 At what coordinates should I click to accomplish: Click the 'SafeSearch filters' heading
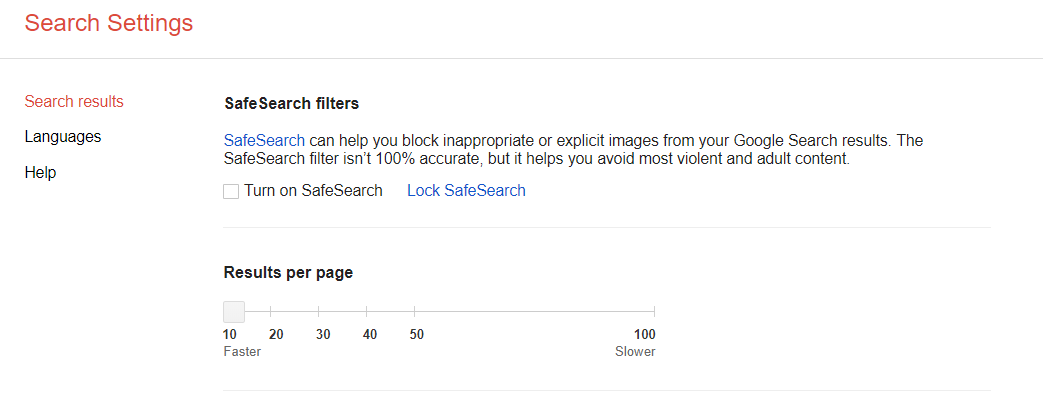291,104
